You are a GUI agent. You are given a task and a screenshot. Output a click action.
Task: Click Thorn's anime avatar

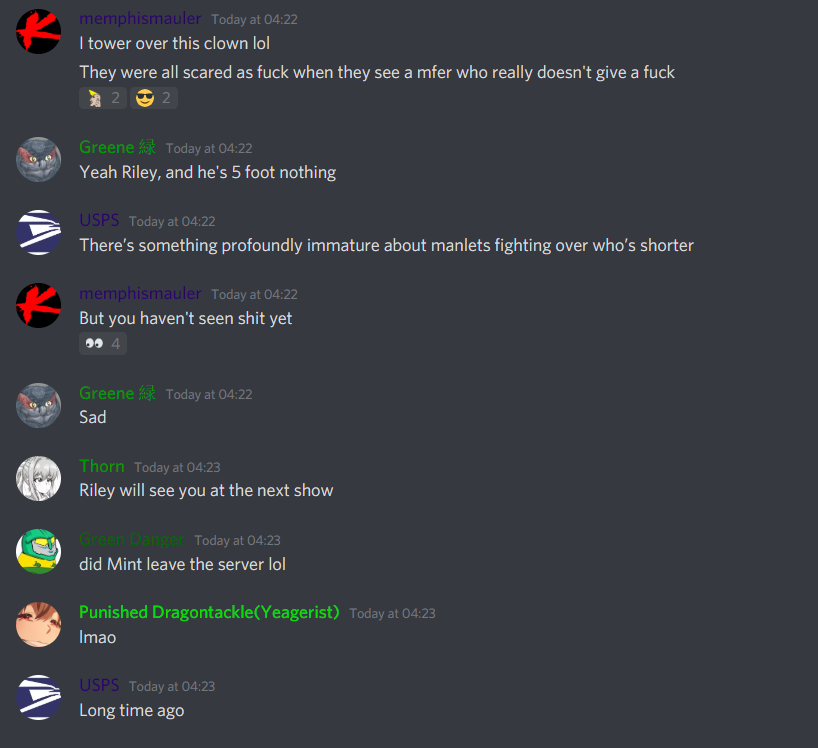pos(39,479)
